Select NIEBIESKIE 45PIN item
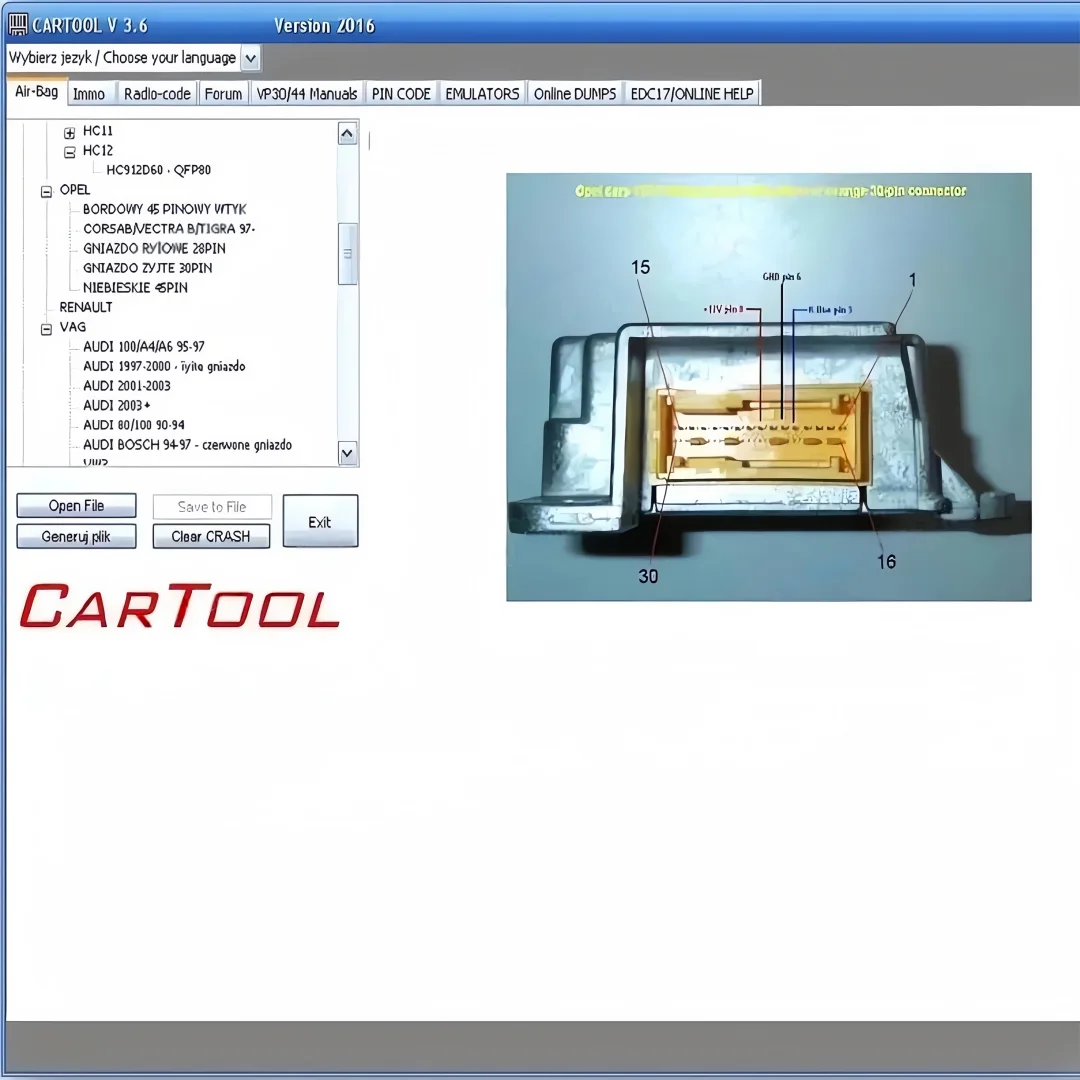Screen dimensions: 1080x1080 click(135, 287)
